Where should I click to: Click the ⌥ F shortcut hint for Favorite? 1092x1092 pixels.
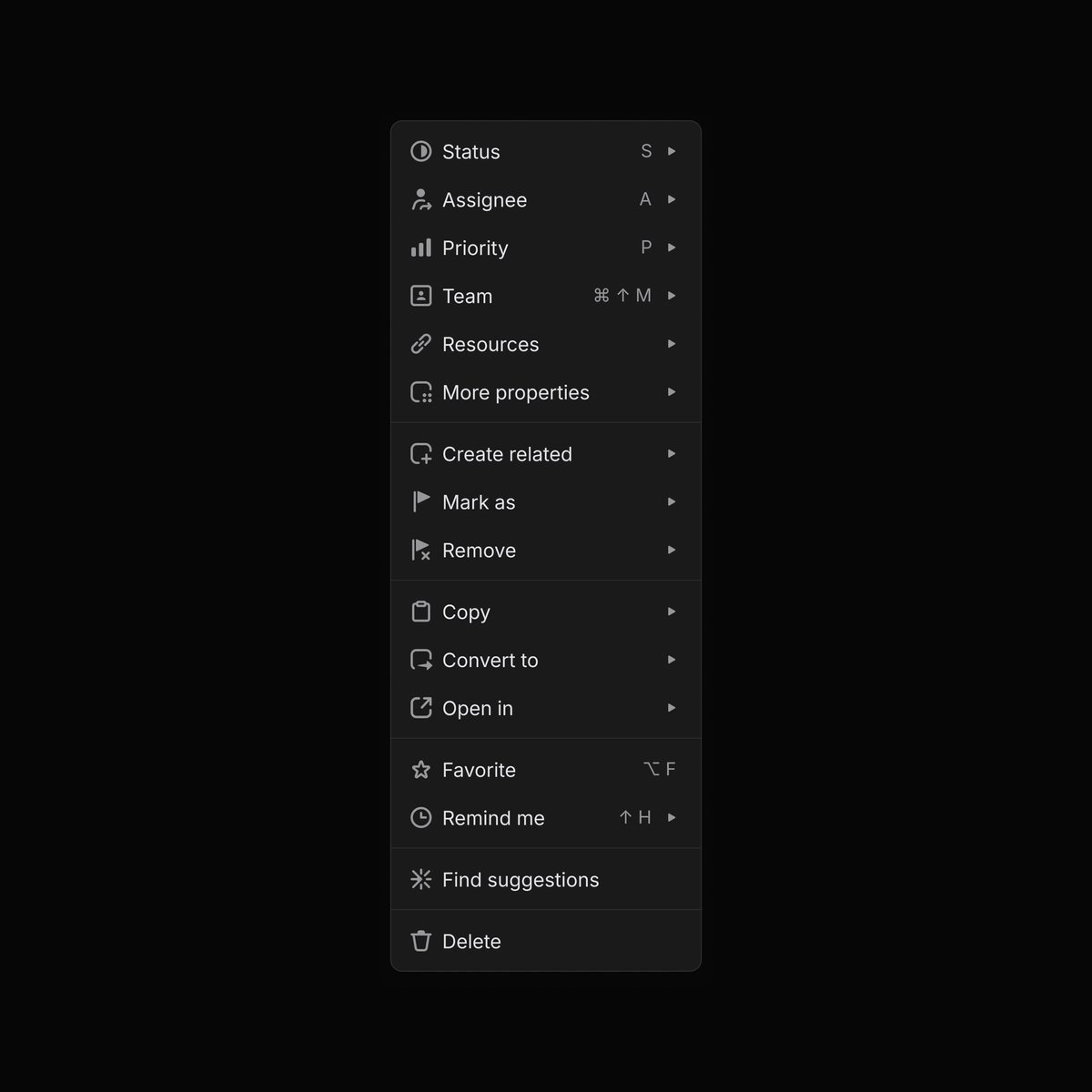[x=660, y=770]
